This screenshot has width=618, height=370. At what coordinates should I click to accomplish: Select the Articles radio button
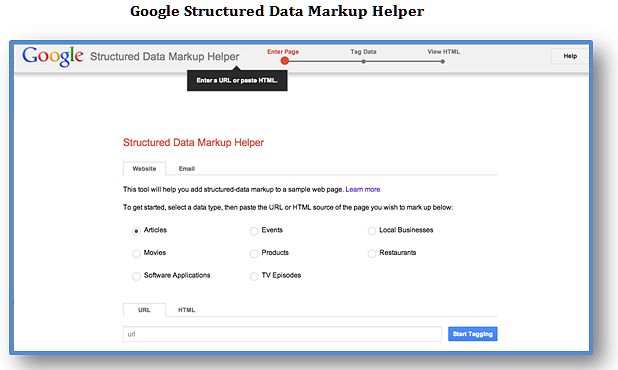[136, 231]
